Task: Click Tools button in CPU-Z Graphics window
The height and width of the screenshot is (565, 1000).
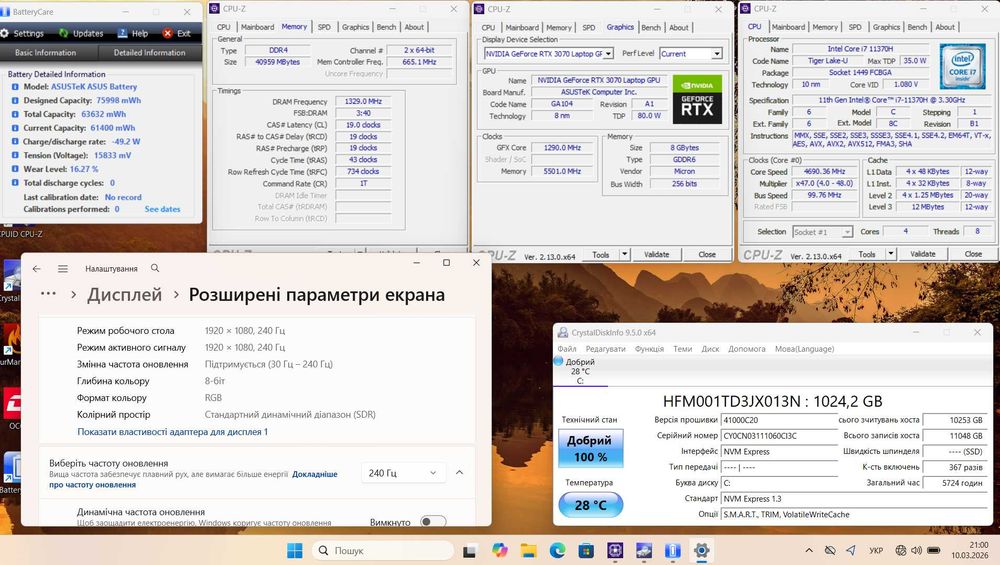Action: [600, 254]
